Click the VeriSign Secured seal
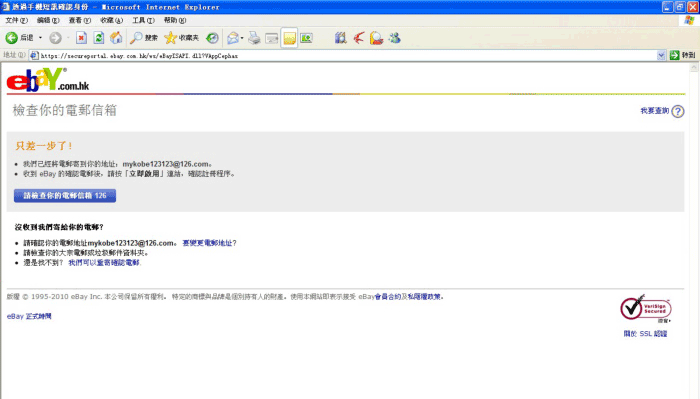The width and height of the screenshot is (700, 399). pos(646,308)
